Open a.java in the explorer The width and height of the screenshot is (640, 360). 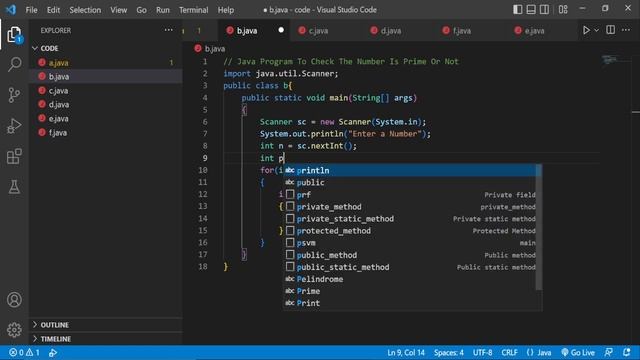point(106,63)
